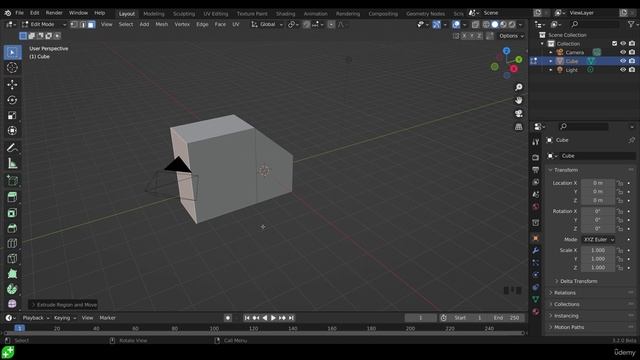The width and height of the screenshot is (640, 360).
Task: Switch to face select mode
Action: click(91, 24)
